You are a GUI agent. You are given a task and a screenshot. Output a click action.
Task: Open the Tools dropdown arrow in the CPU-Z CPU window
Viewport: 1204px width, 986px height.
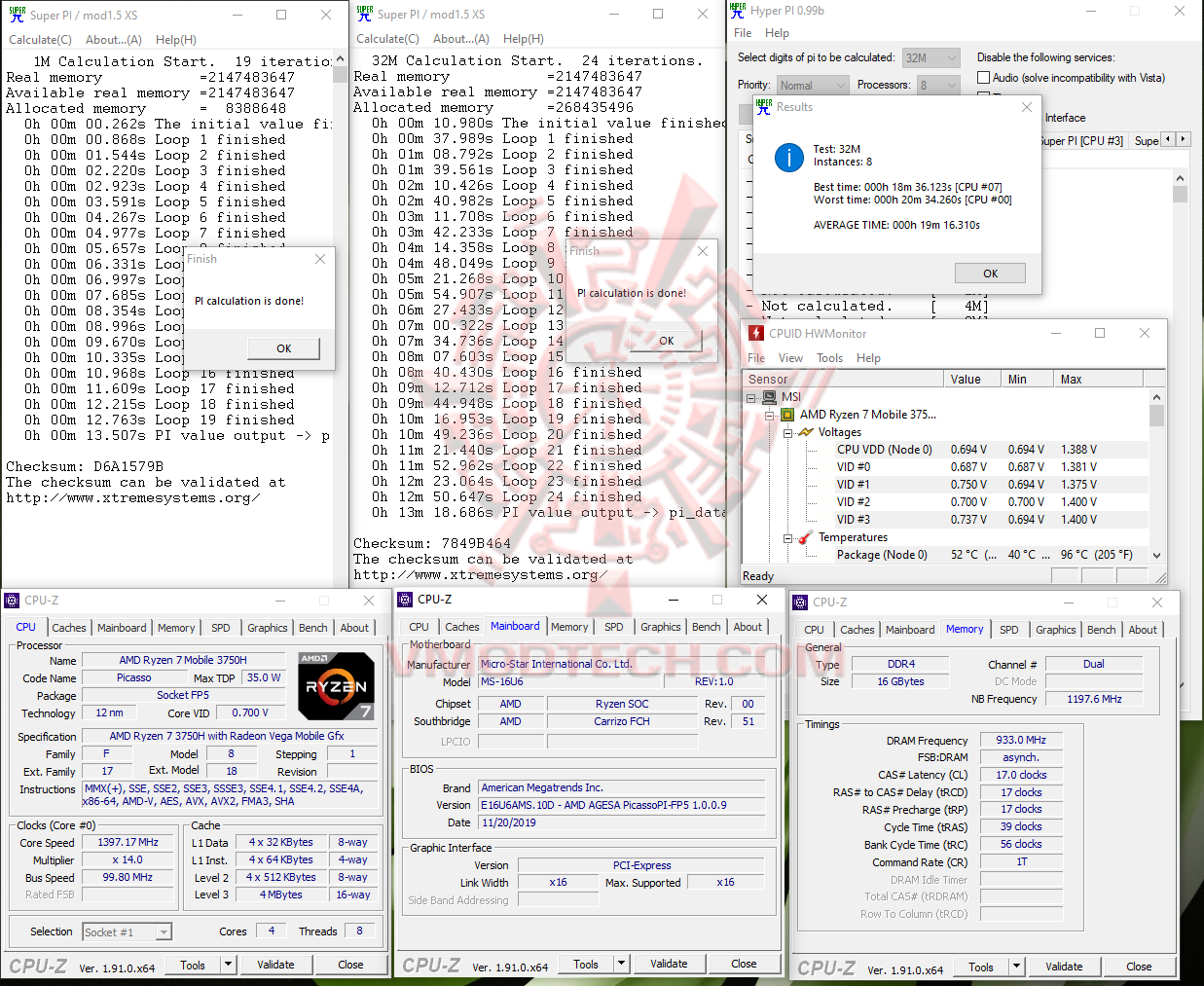[x=229, y=965]
